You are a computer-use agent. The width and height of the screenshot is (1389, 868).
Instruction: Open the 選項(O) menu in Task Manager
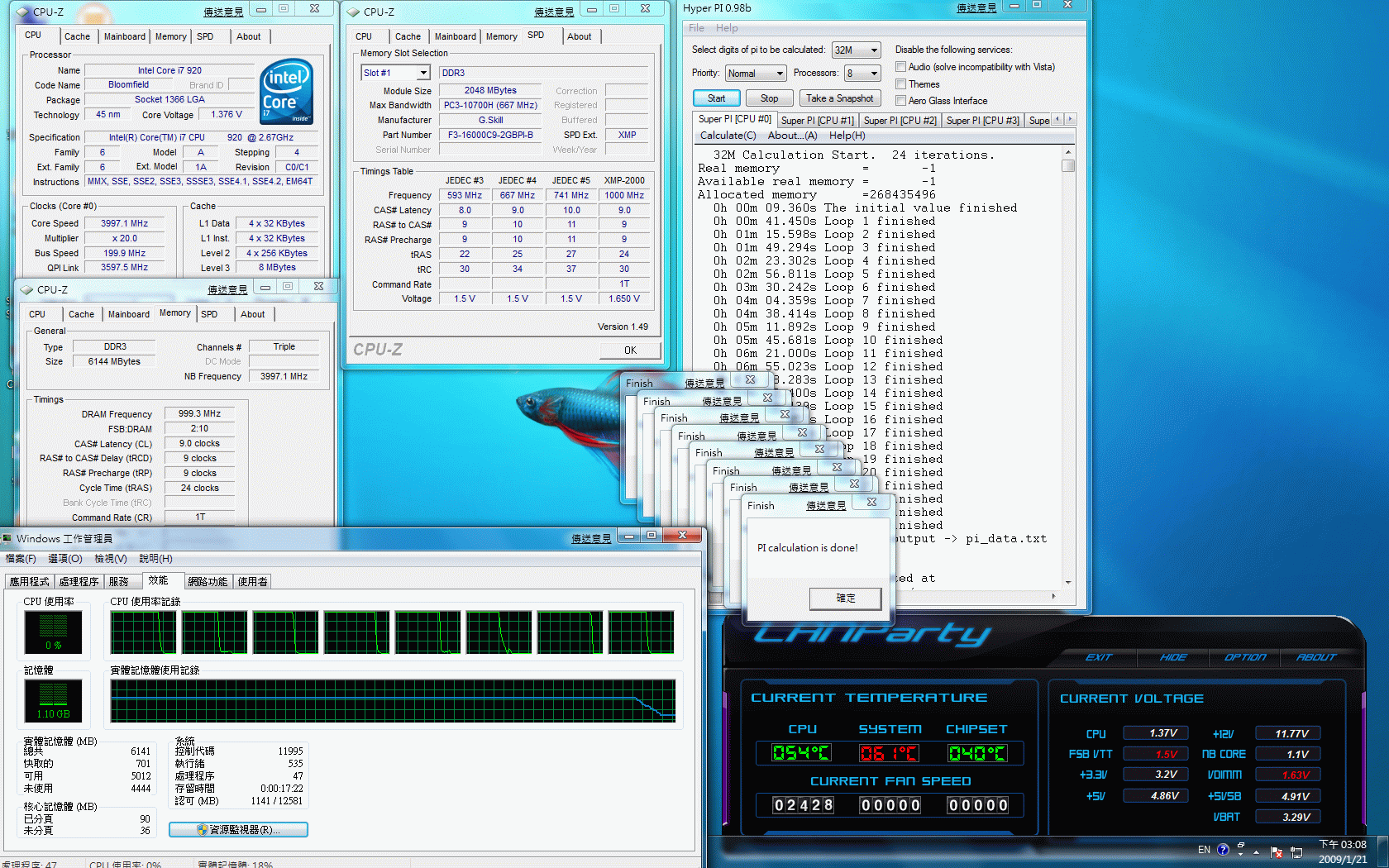click(65, 559)
